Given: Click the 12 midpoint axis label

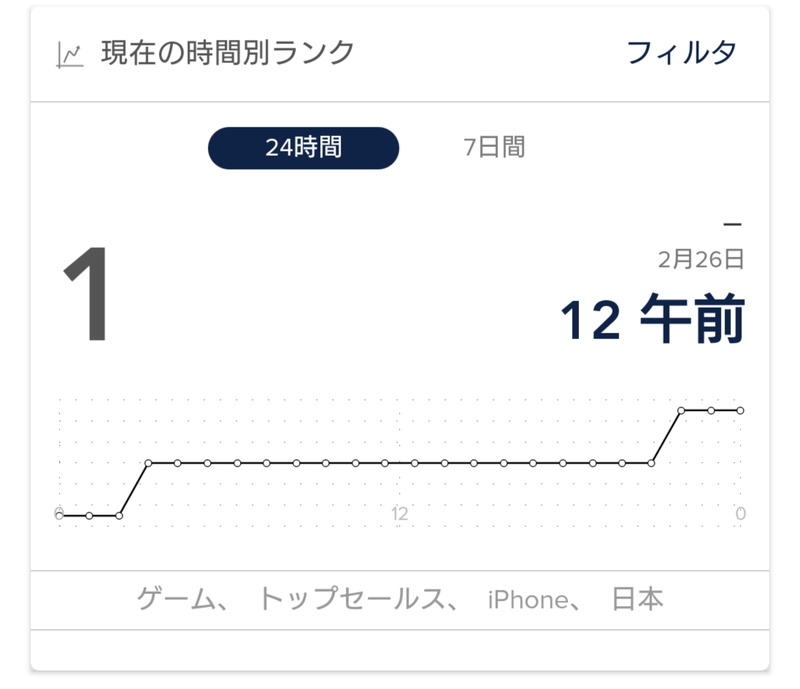Looking at the screenshot, I should coord(399,514).
